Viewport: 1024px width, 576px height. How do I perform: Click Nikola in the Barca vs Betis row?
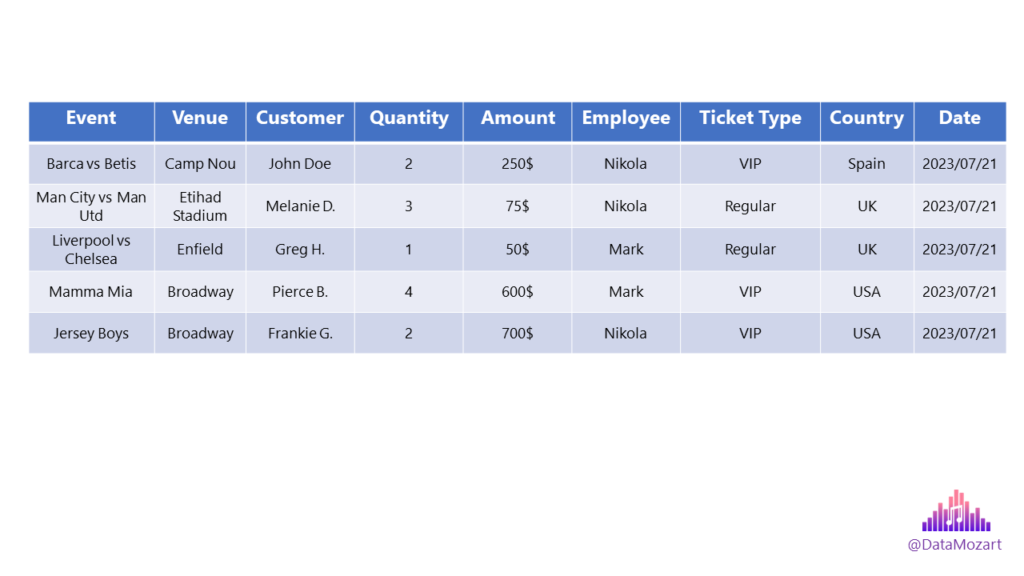point(626,164)
